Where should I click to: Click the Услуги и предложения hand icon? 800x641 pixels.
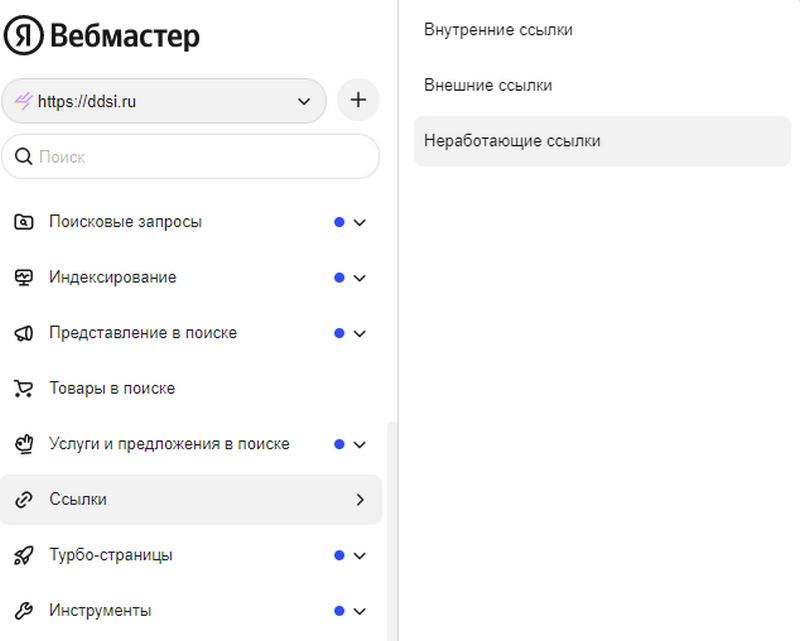[23, 444]
